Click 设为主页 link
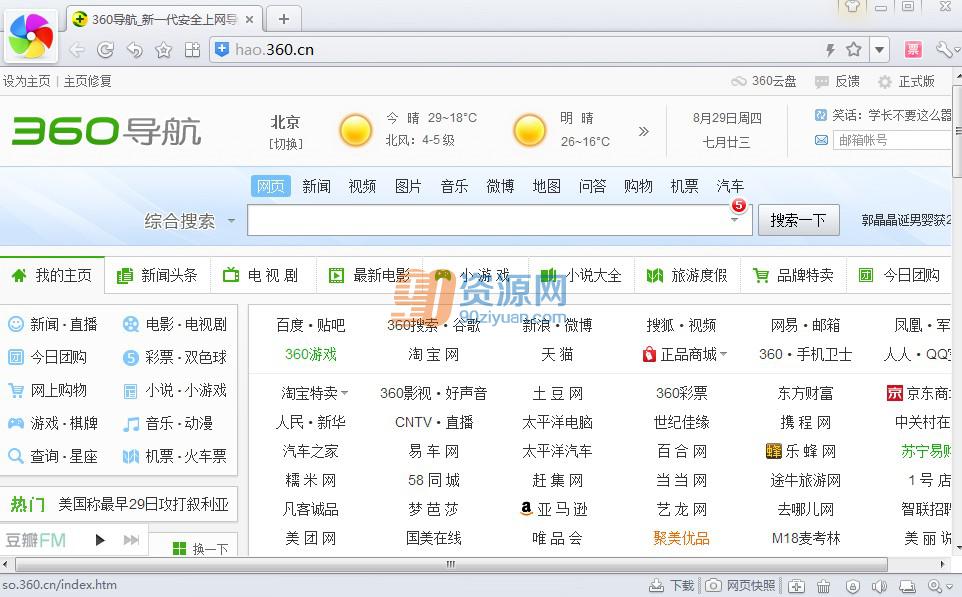This screenshot has width=962, height=597. pyautogui.click(x=26, y=81)
